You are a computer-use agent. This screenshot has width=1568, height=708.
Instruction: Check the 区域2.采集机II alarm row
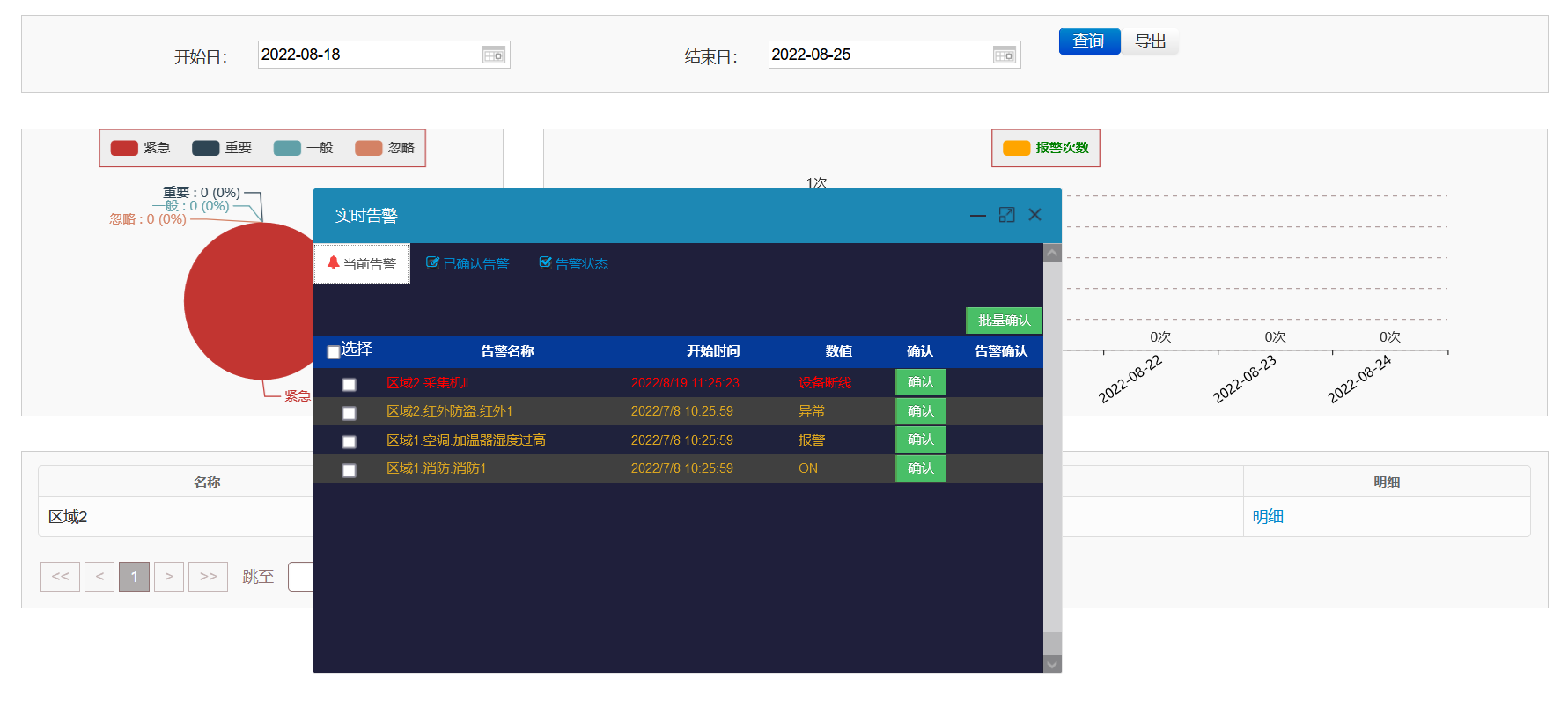pos(349,385)
